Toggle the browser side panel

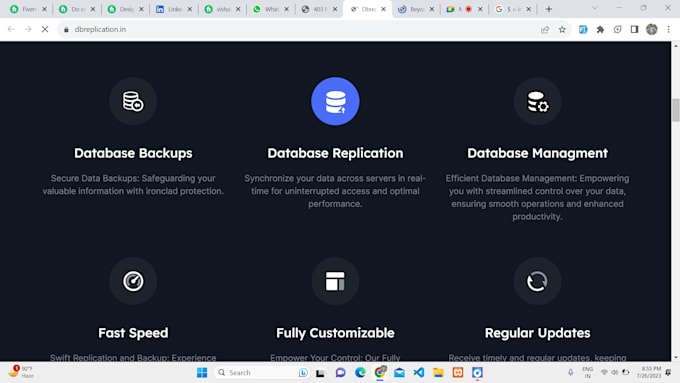pos(634,29)
